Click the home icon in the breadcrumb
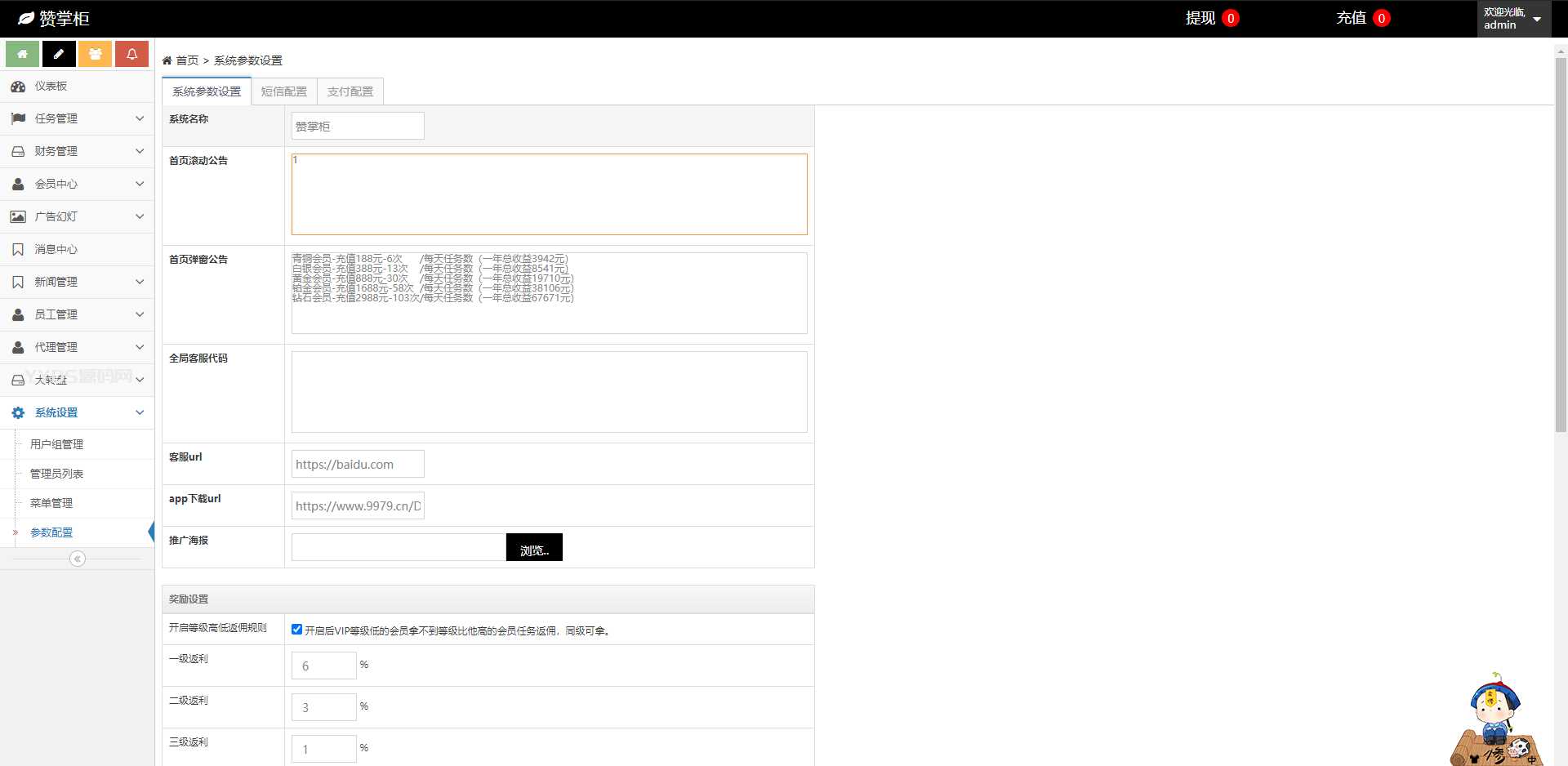 [x=167, y=60]
